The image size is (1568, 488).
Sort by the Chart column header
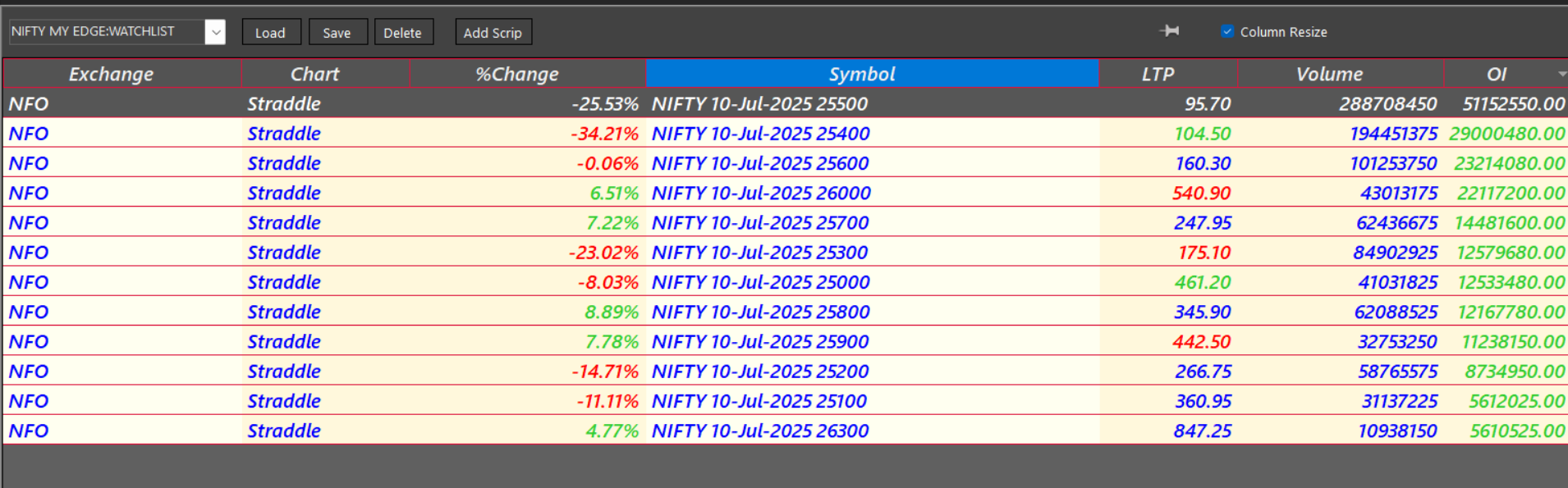325,74
